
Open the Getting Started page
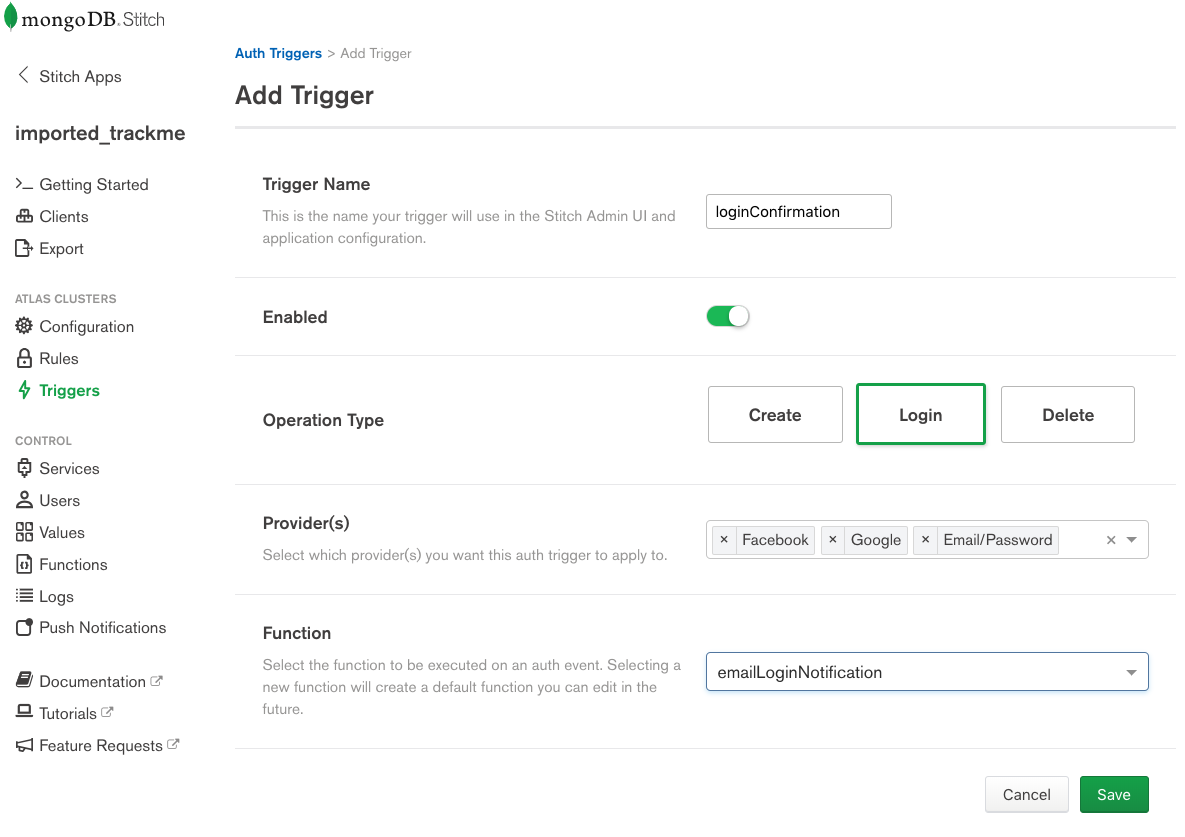pyautogui.click(x=94, y=184)
